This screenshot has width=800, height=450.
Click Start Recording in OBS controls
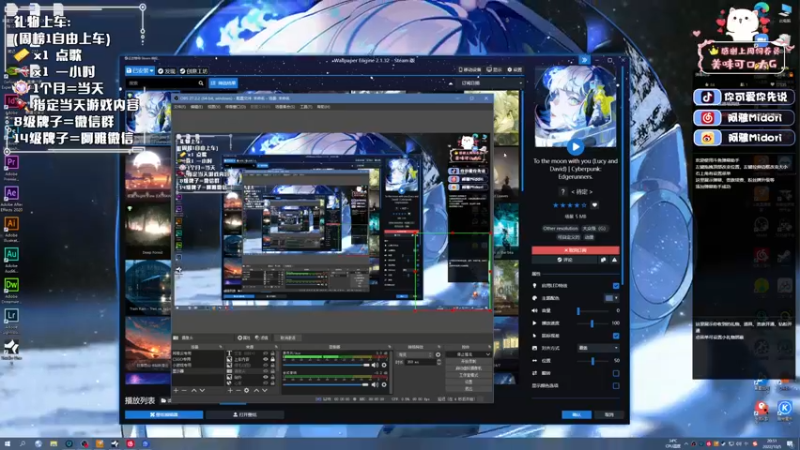468,361
